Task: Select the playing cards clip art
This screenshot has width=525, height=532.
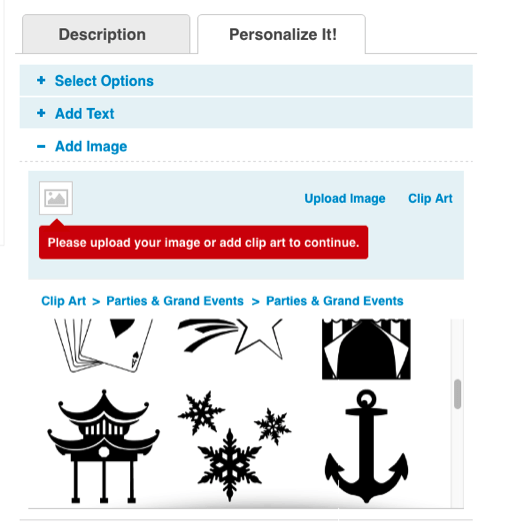Action: 104,345
